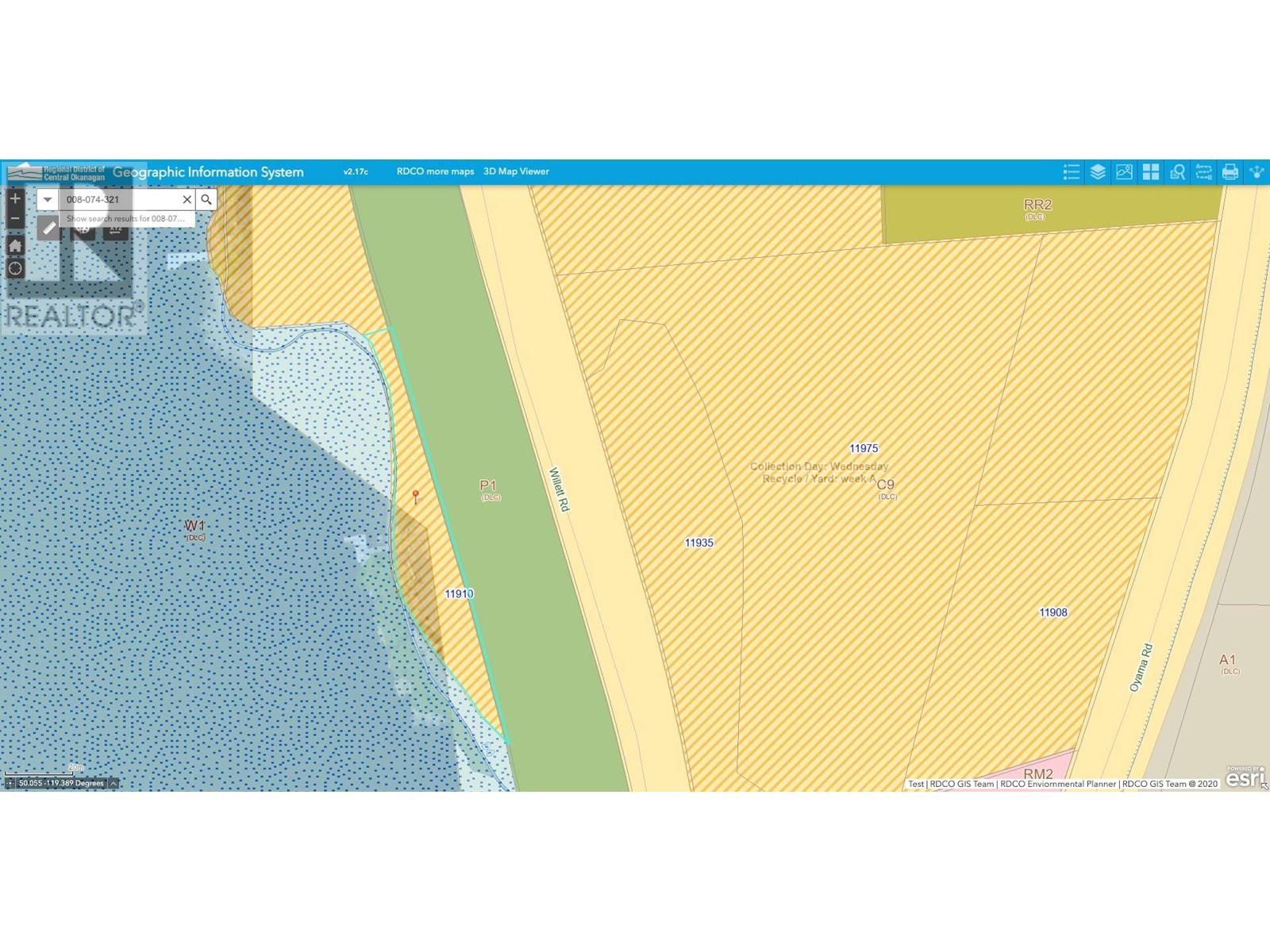Open the Basemap Gallery grid icon
The image size is (1270, 952).
1151,172
